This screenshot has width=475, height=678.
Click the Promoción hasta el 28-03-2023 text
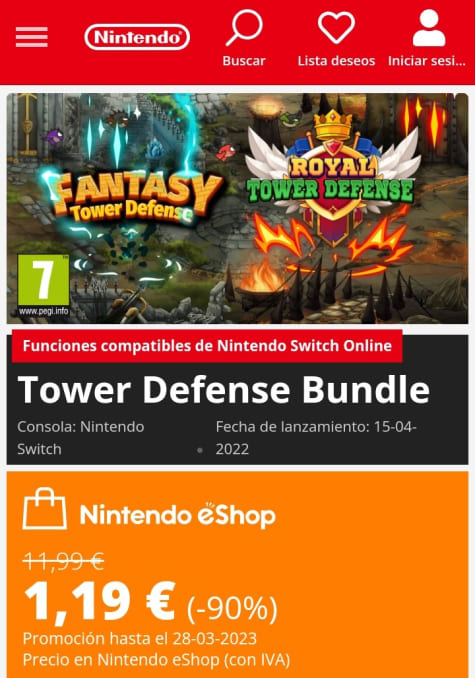click(x=140, y=638)
